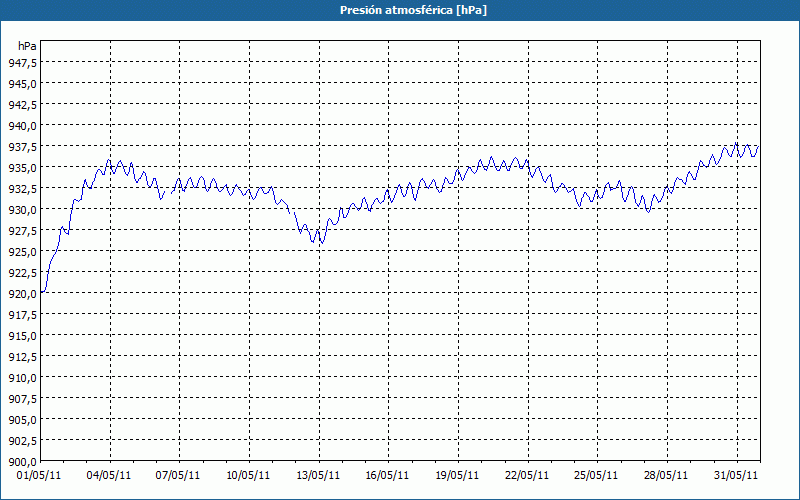Click the 04/05/11 date label
Image resolution: width=800 pixels, height=500 pixels.
[109, 476]
